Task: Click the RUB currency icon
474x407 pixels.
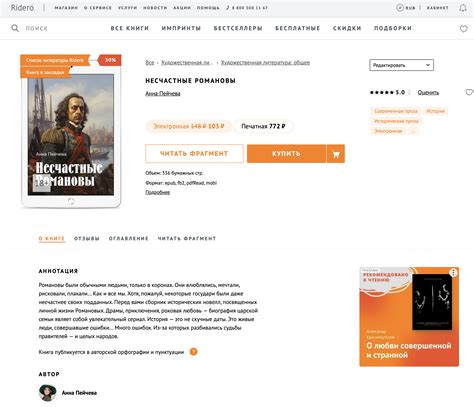Action: click(x=400, y=8)
